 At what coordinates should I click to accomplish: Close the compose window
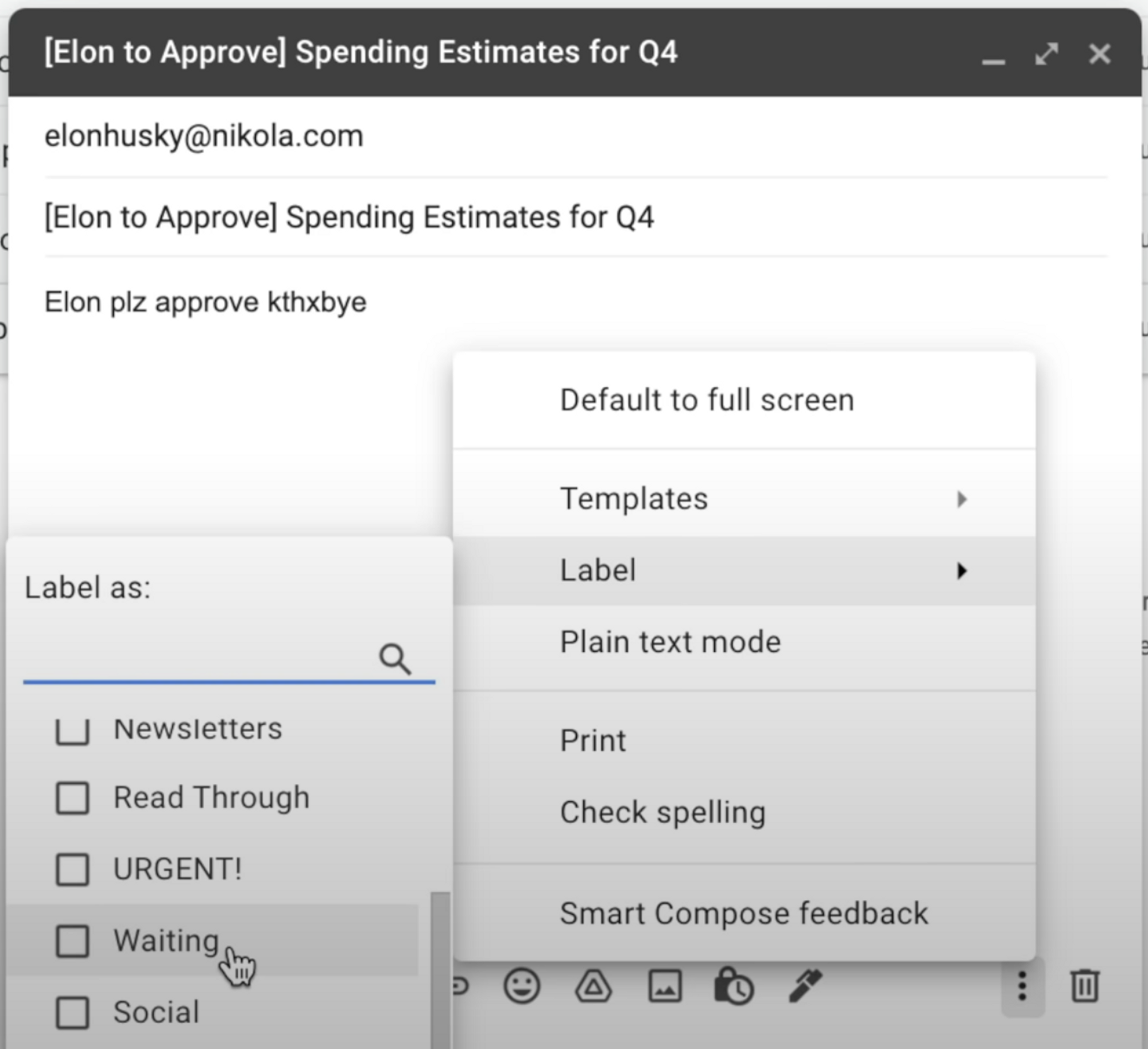point(1100,54)
